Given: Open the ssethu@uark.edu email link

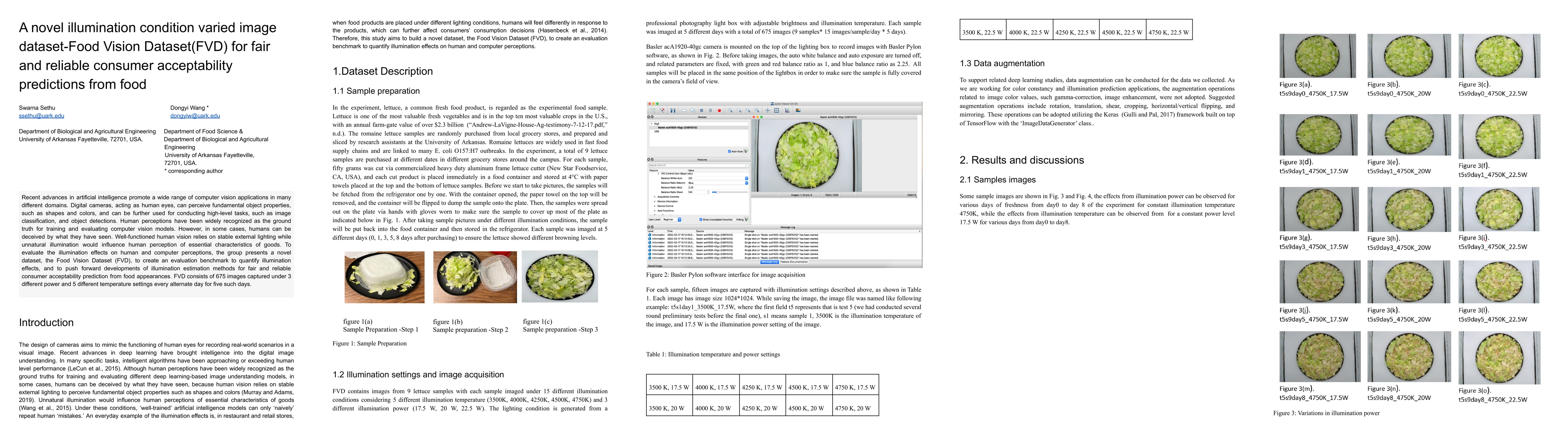Looking at the screenshot, I should (x=41, y=116).
